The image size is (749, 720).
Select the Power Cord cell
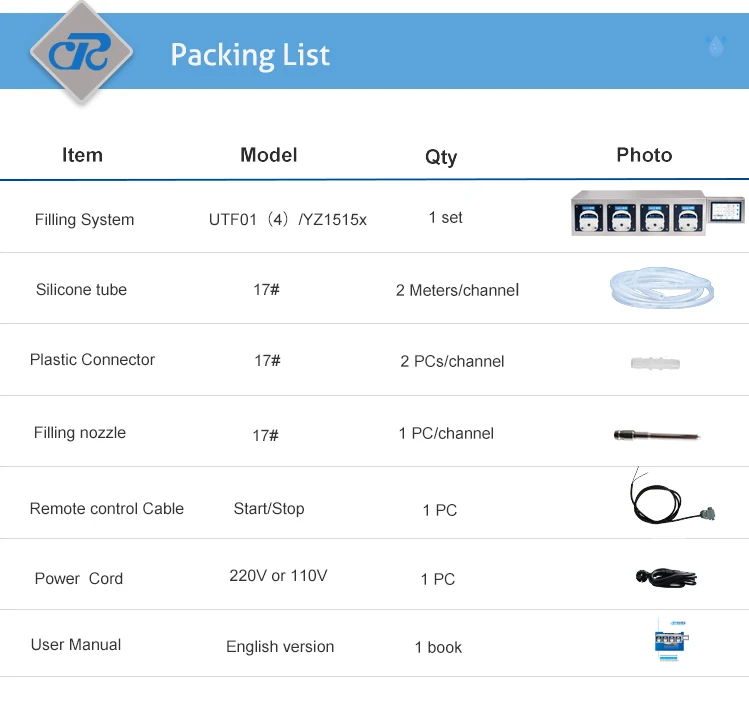79,579
